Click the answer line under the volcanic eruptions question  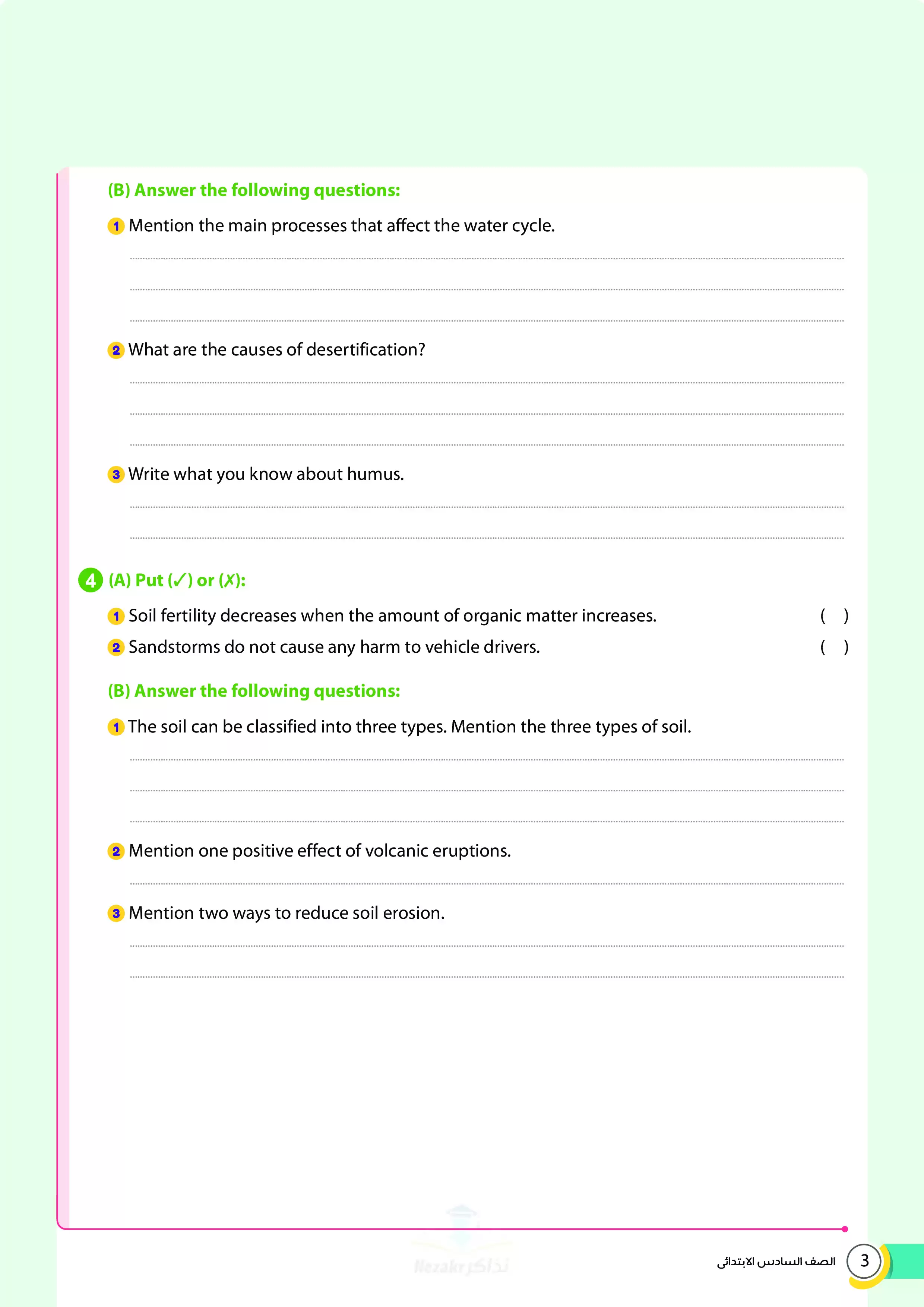(487, 883)
